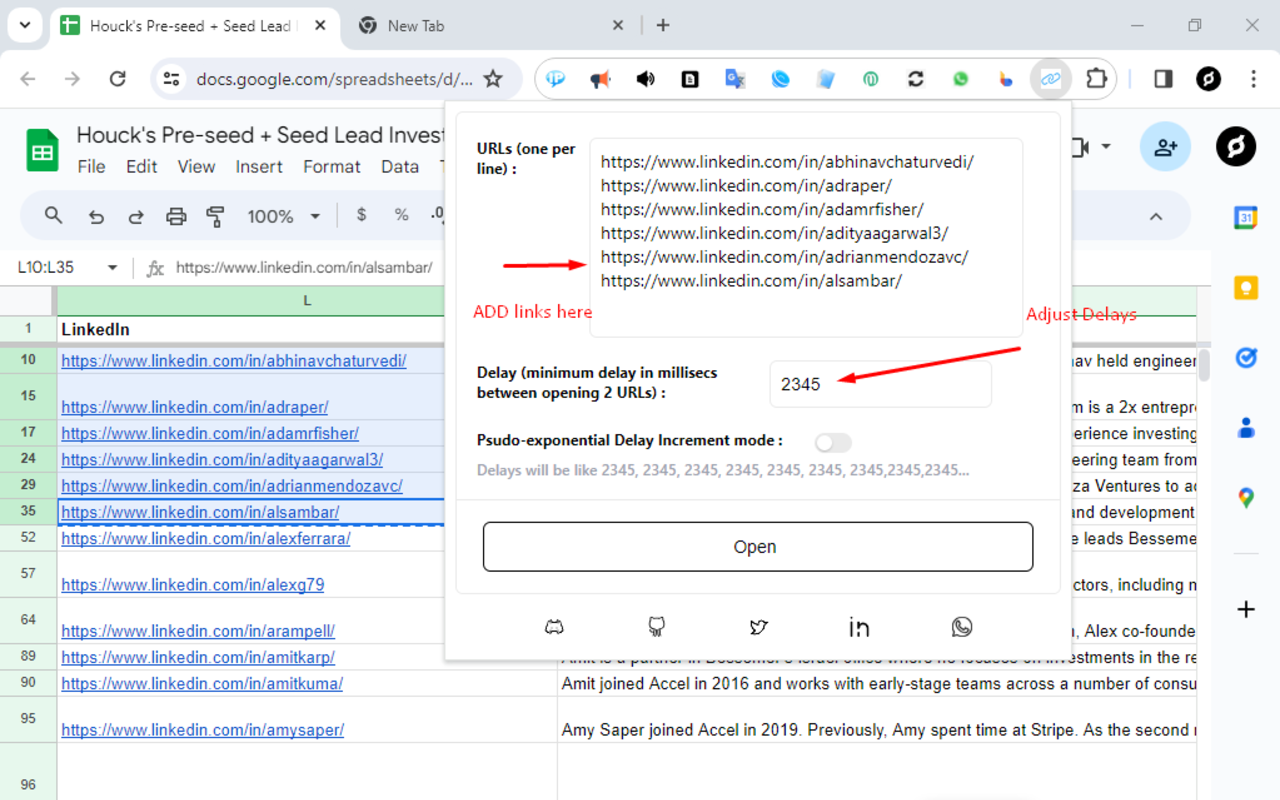Open the WhatsApp icon in extension footer
Viewport: 1280px width, 800px height.
point(962,627)
